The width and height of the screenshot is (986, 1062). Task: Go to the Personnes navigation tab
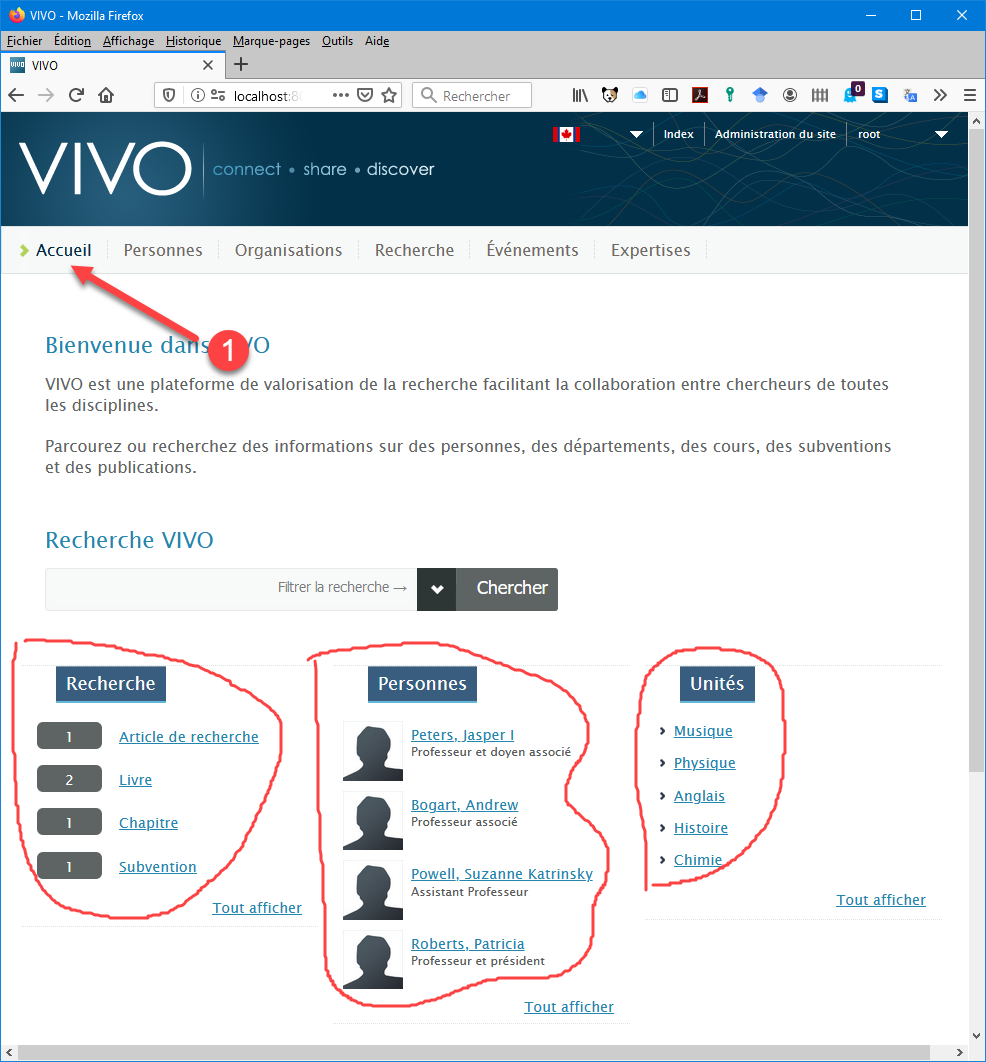pos(163,251)
